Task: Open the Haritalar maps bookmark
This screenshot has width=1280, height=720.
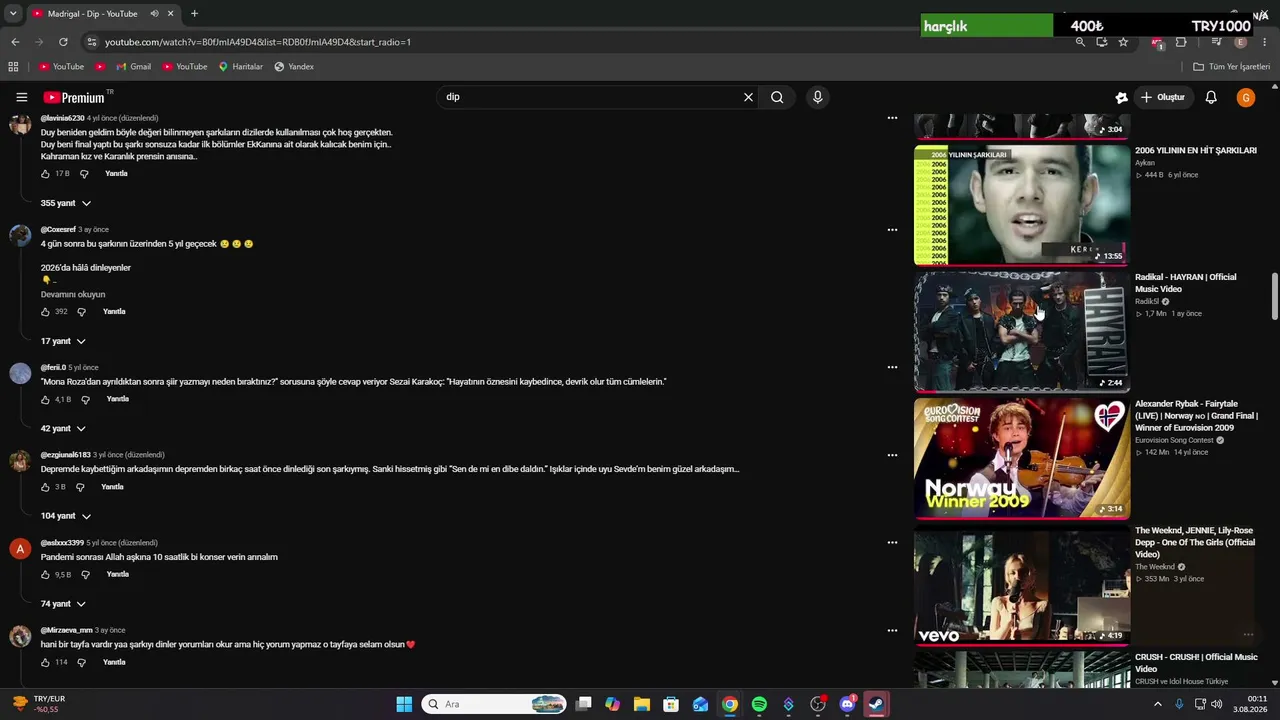Action: coord(241,67)
